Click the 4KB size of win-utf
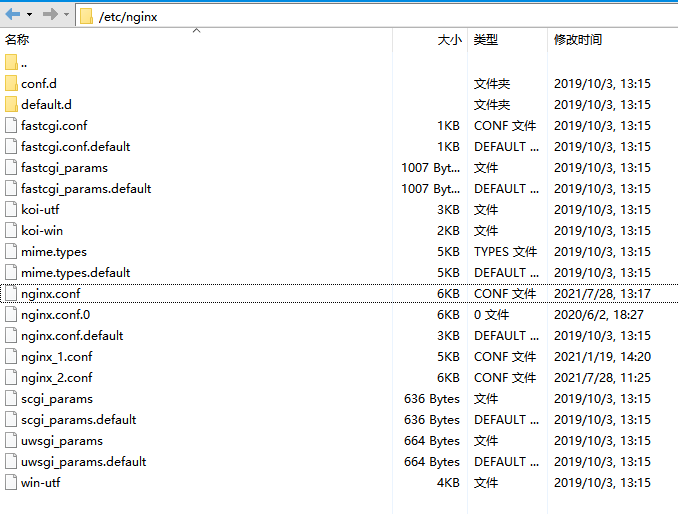The width and height of the screenshot is (678, 514). pos(448,483)
